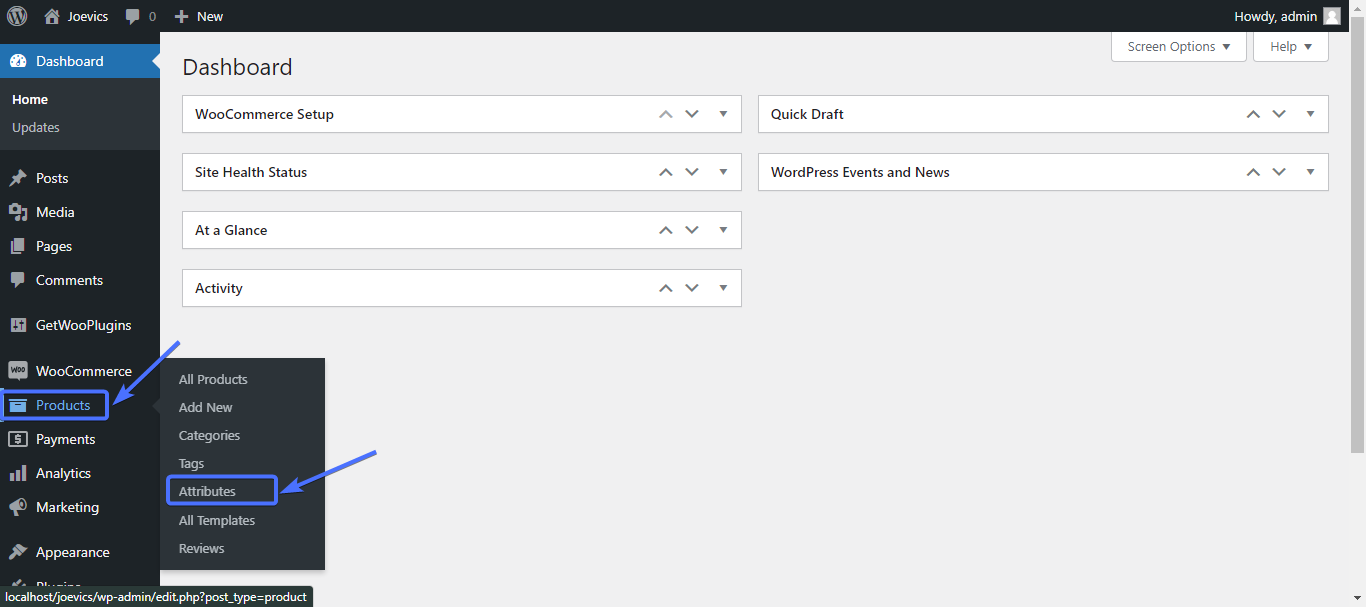Viewport: 1366px width, 607px height.
Task: Click the Pages icon in sidebar
Action: click(x=18, y=246)
